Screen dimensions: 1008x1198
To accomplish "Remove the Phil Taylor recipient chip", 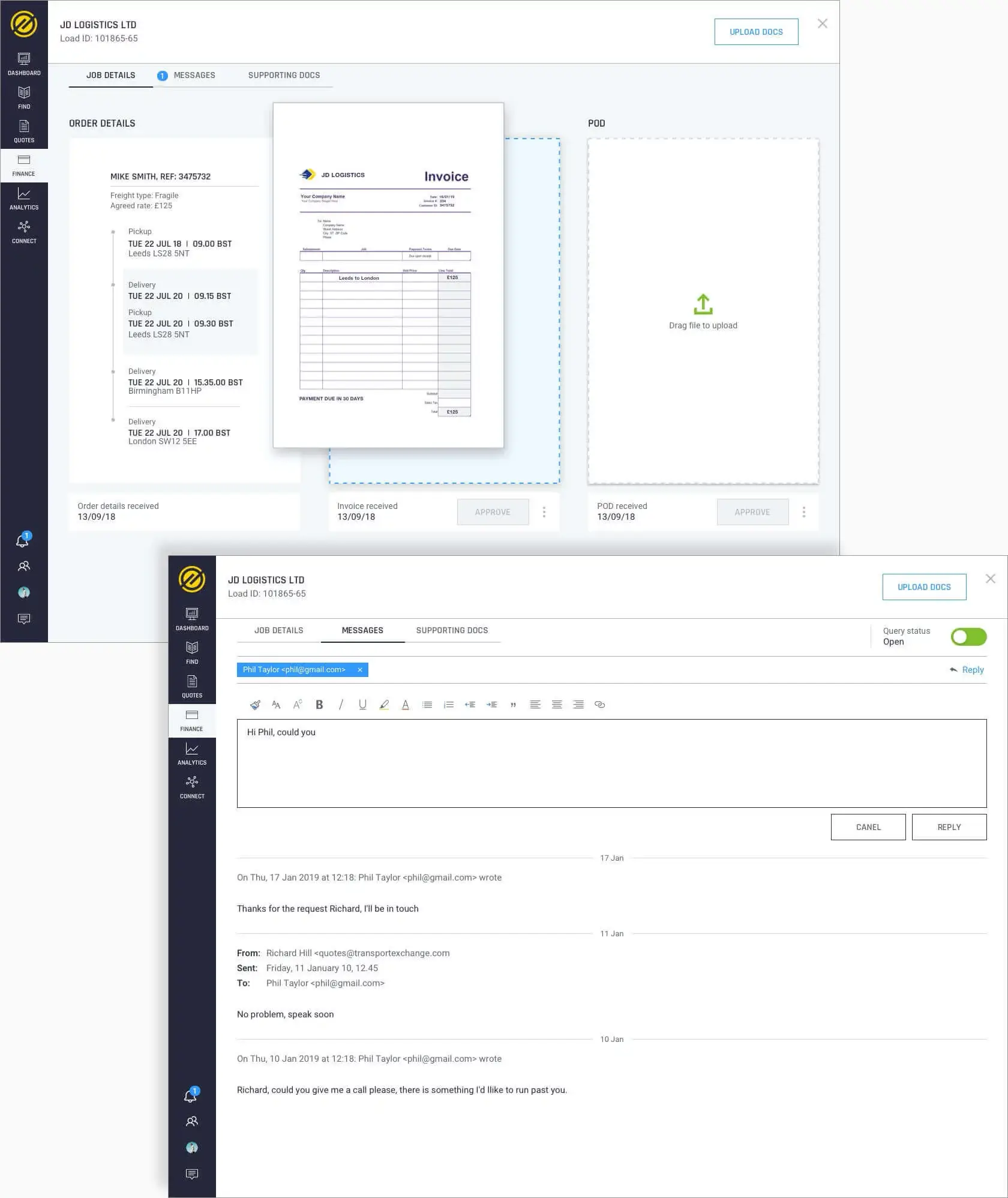I will pyautogui.click(x=360, y=670).
